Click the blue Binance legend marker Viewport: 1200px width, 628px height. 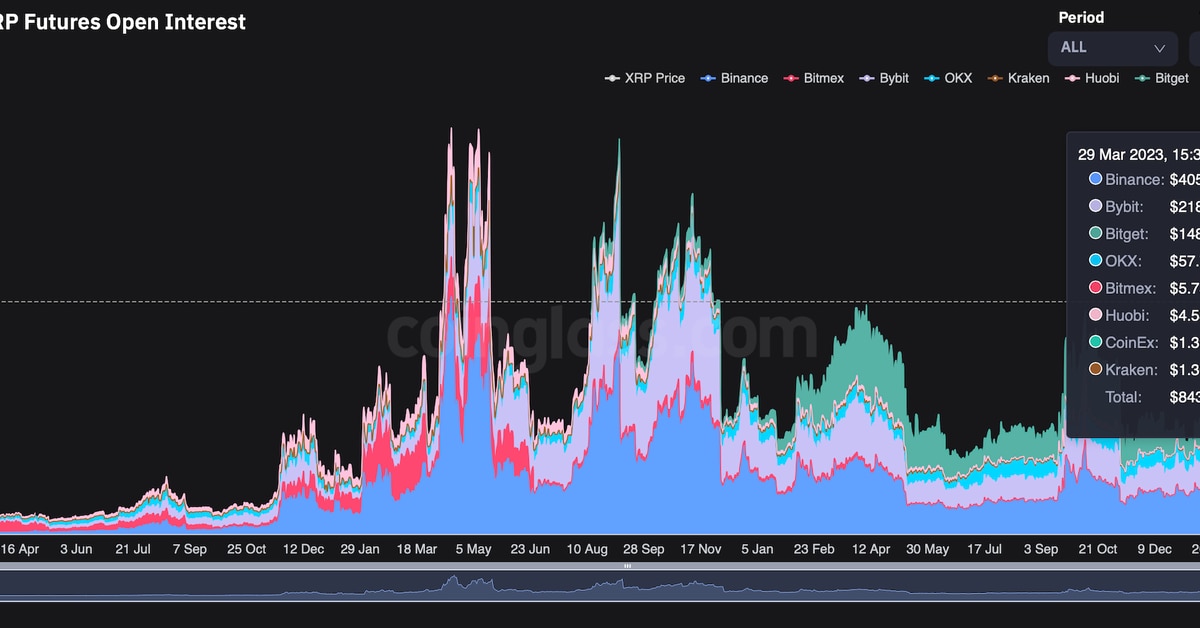[708, 78]
